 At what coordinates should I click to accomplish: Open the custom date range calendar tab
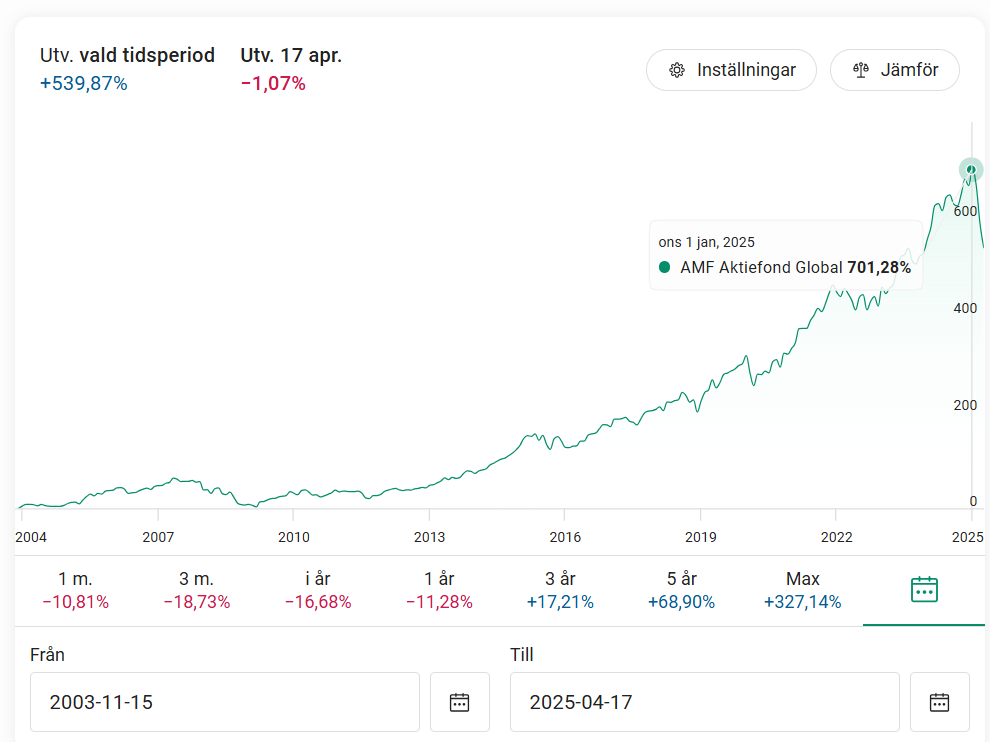click(x=923, y=590)
